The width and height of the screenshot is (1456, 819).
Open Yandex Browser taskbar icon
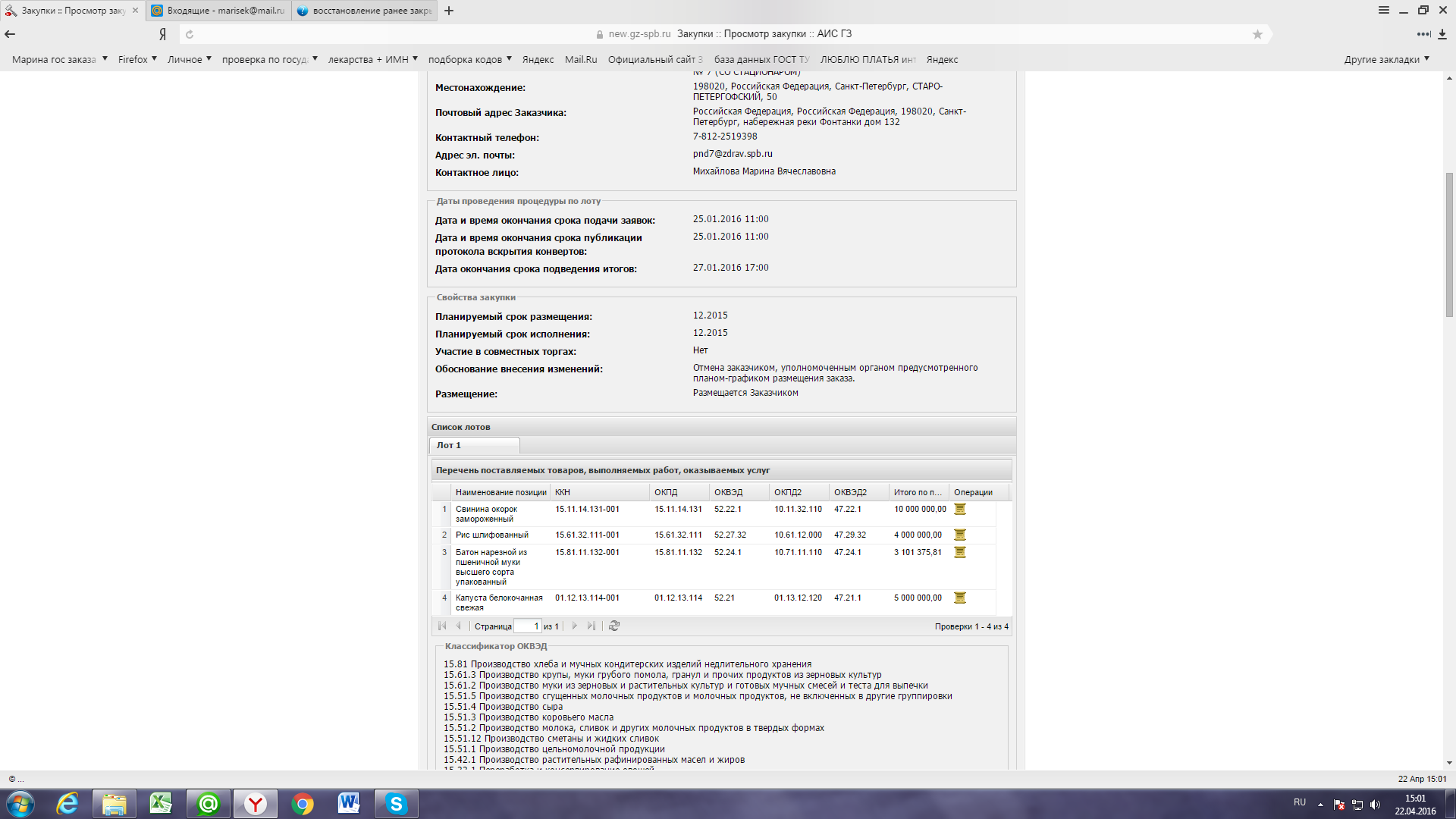pos(256,804)
